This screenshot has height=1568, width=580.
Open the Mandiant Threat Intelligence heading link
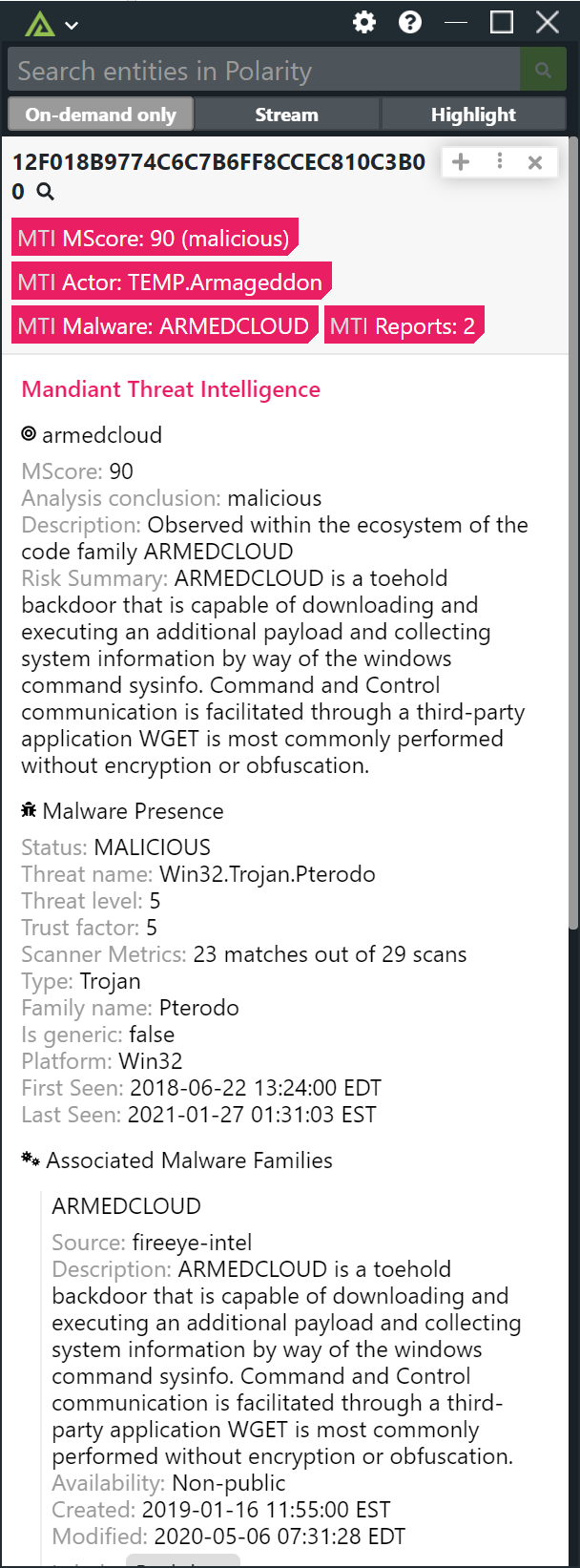click(x=171, y=389)
